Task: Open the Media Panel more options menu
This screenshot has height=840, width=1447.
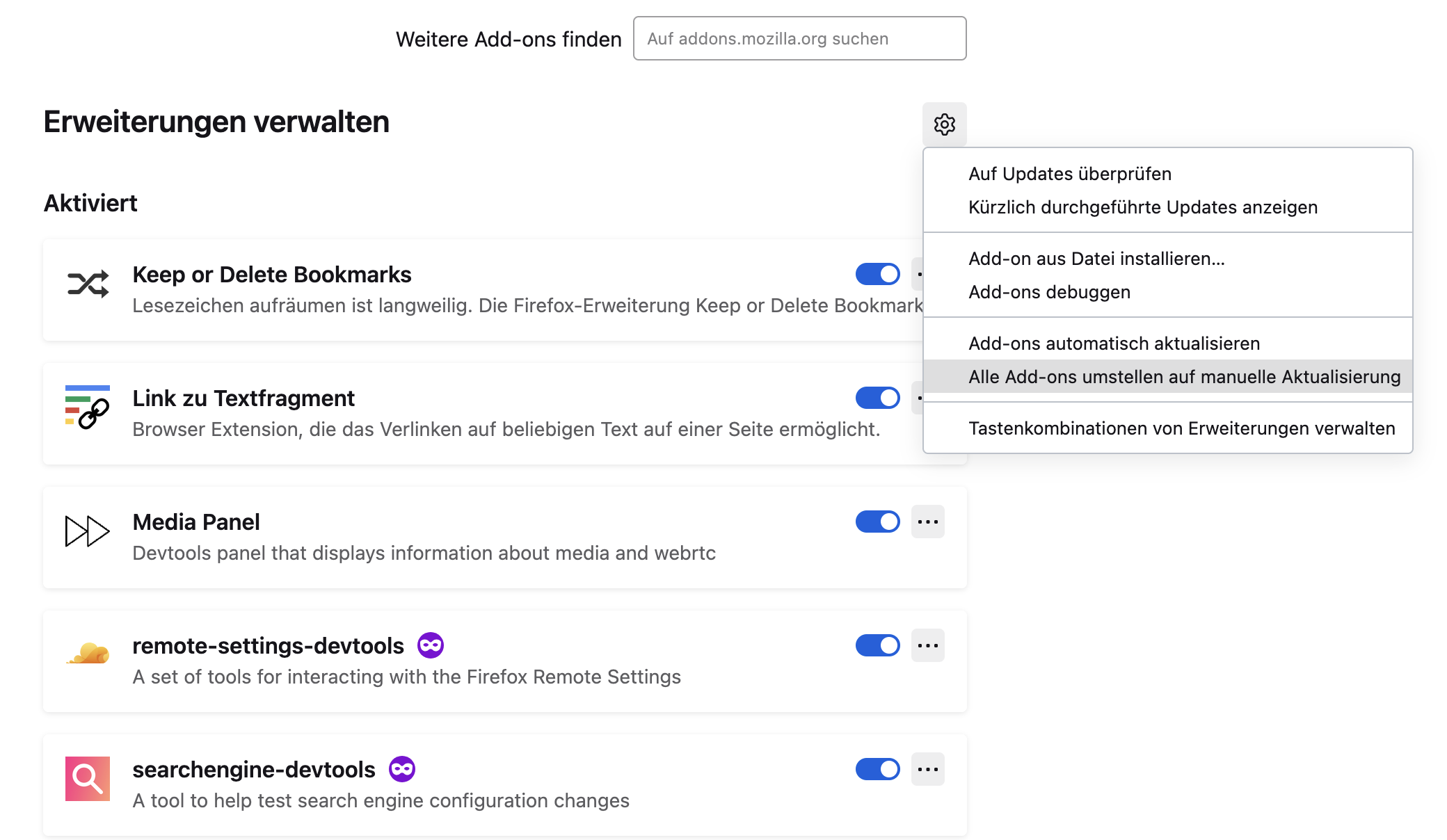Action: [x=928, y=522]
